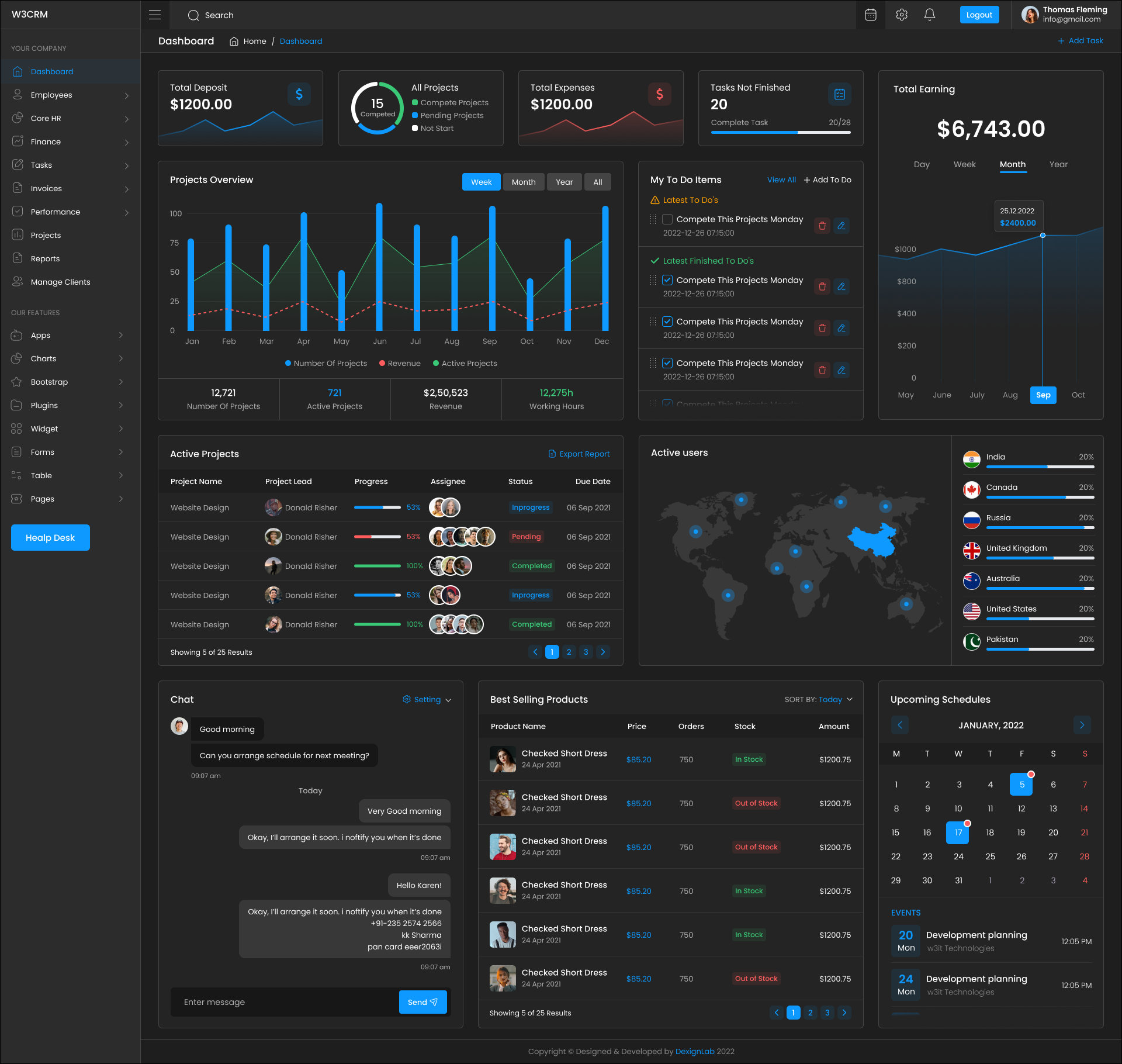Delete the first to-do via trash icon

[x=822, y=226]
